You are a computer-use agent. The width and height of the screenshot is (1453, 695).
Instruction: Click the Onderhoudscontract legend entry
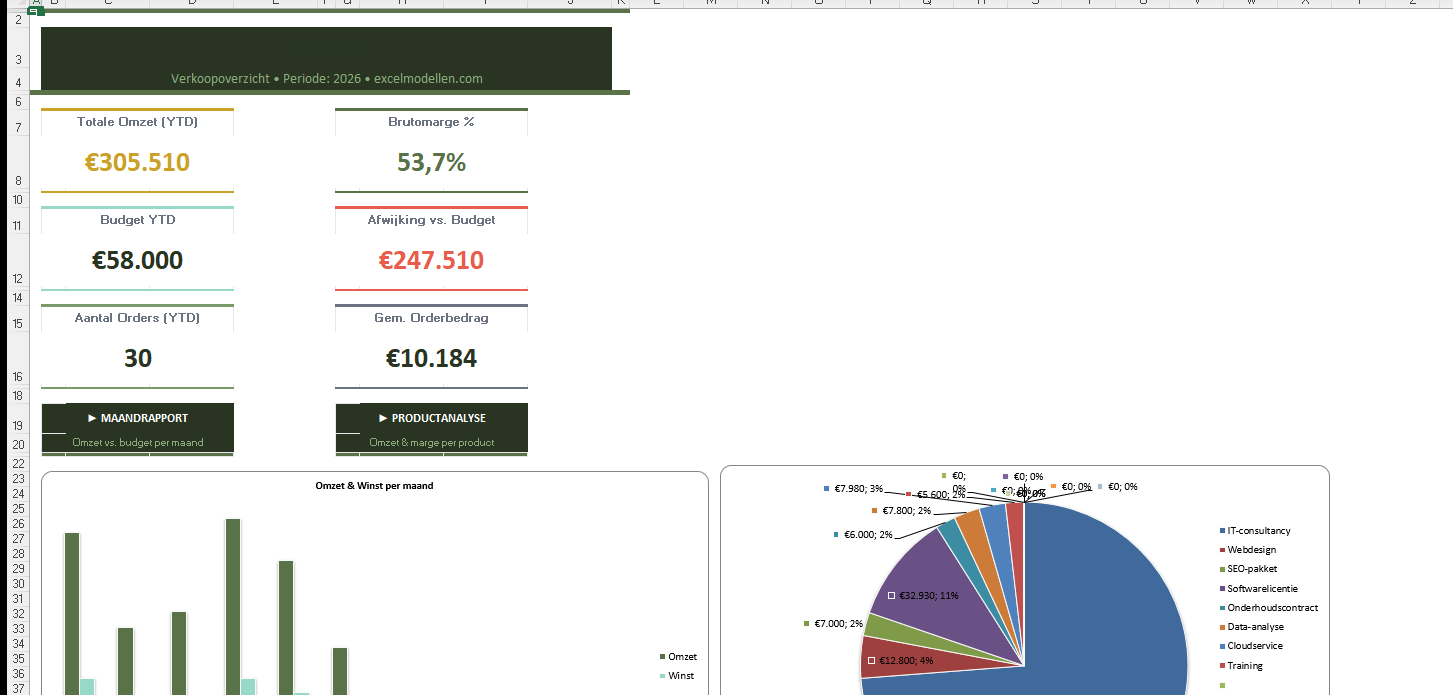(1272, 608)
